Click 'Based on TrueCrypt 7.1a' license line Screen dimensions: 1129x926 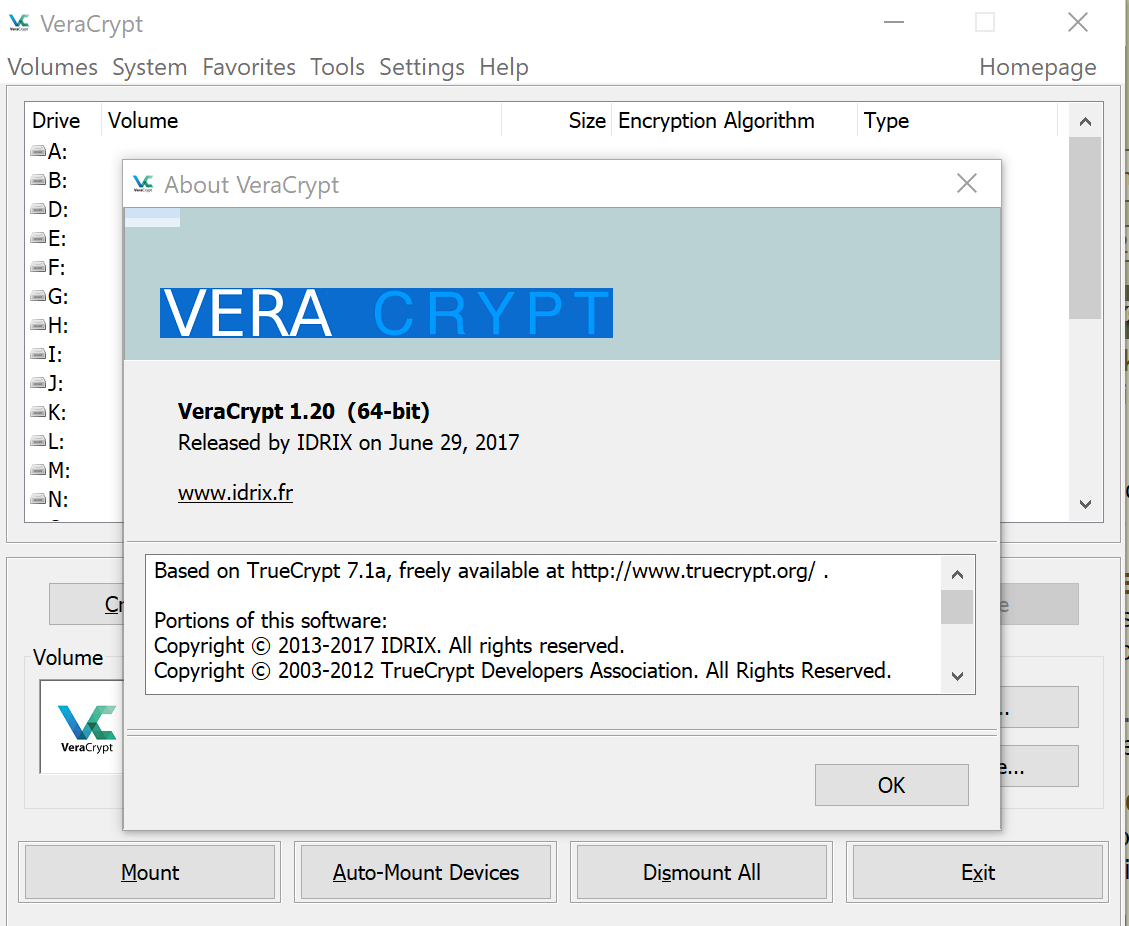point(491,571)
